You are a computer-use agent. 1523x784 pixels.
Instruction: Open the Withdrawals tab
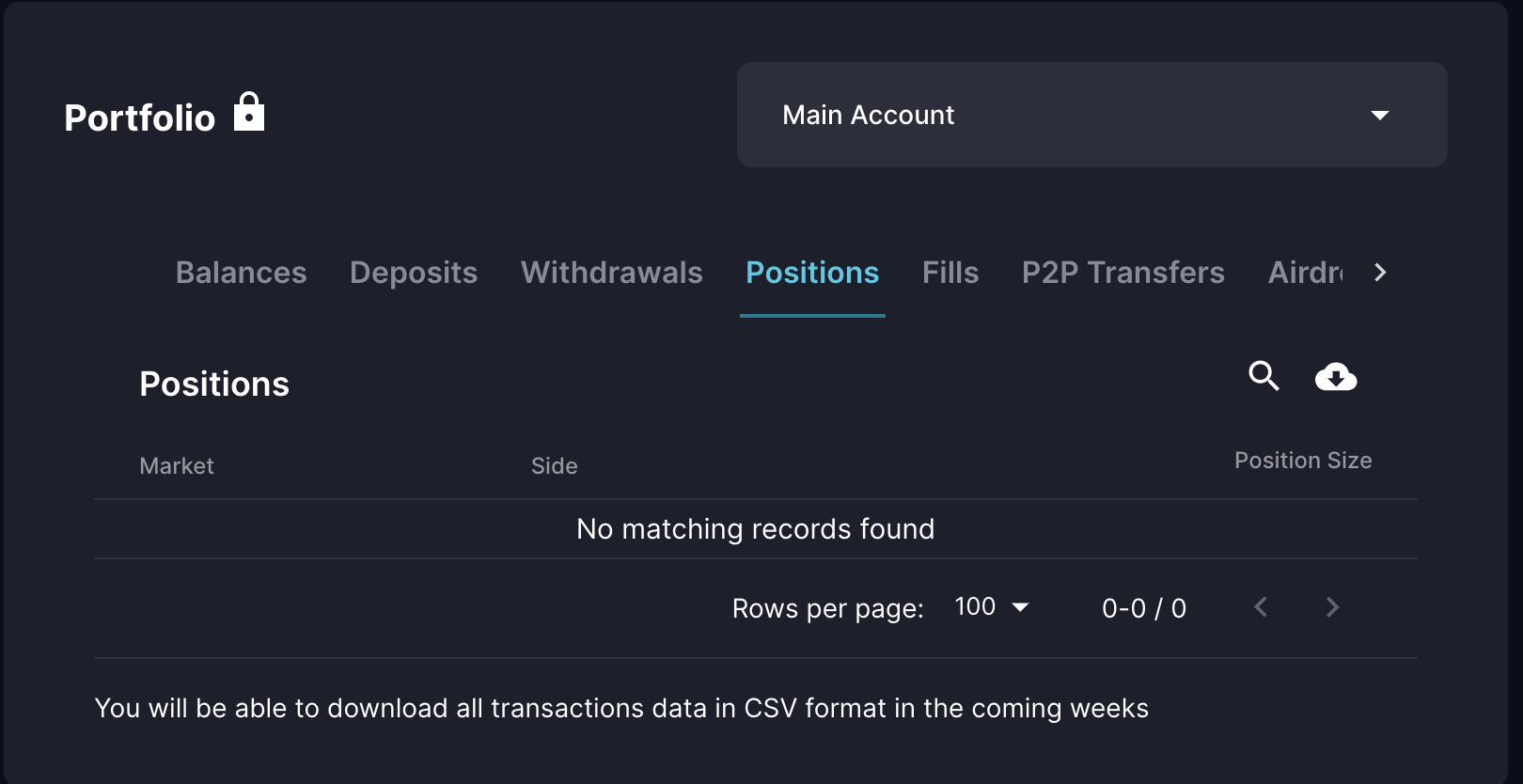click(x=612, y=273)
